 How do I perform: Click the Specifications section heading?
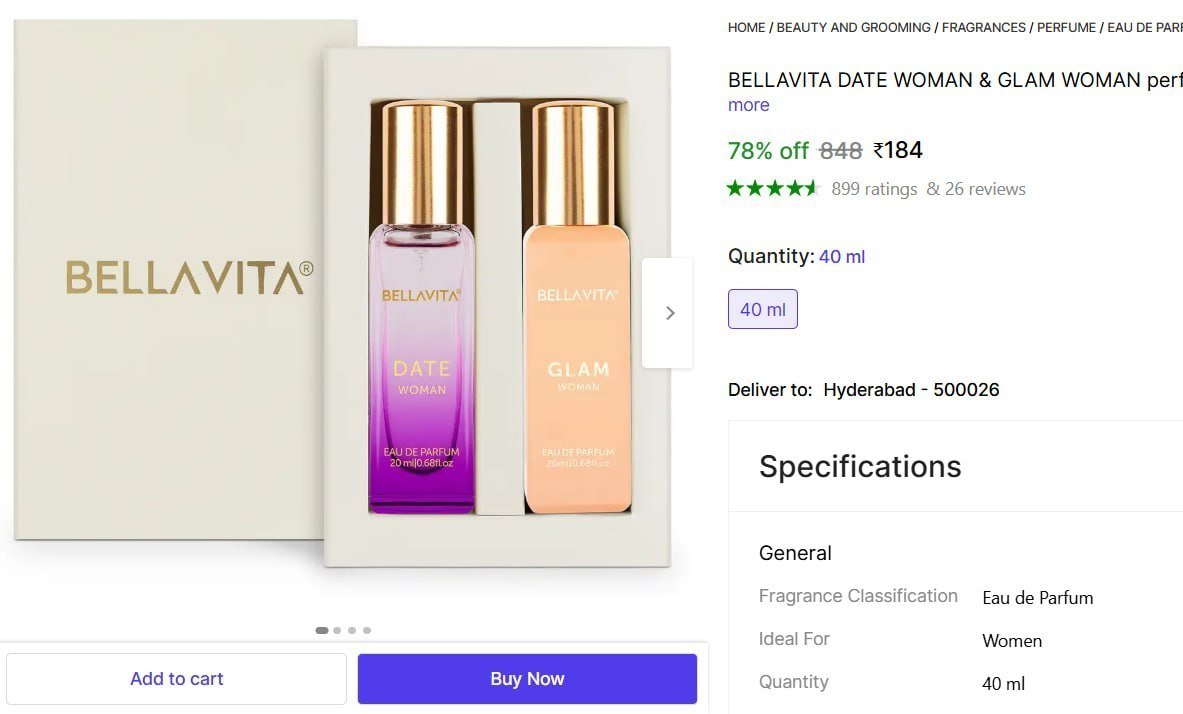[860, 466]
